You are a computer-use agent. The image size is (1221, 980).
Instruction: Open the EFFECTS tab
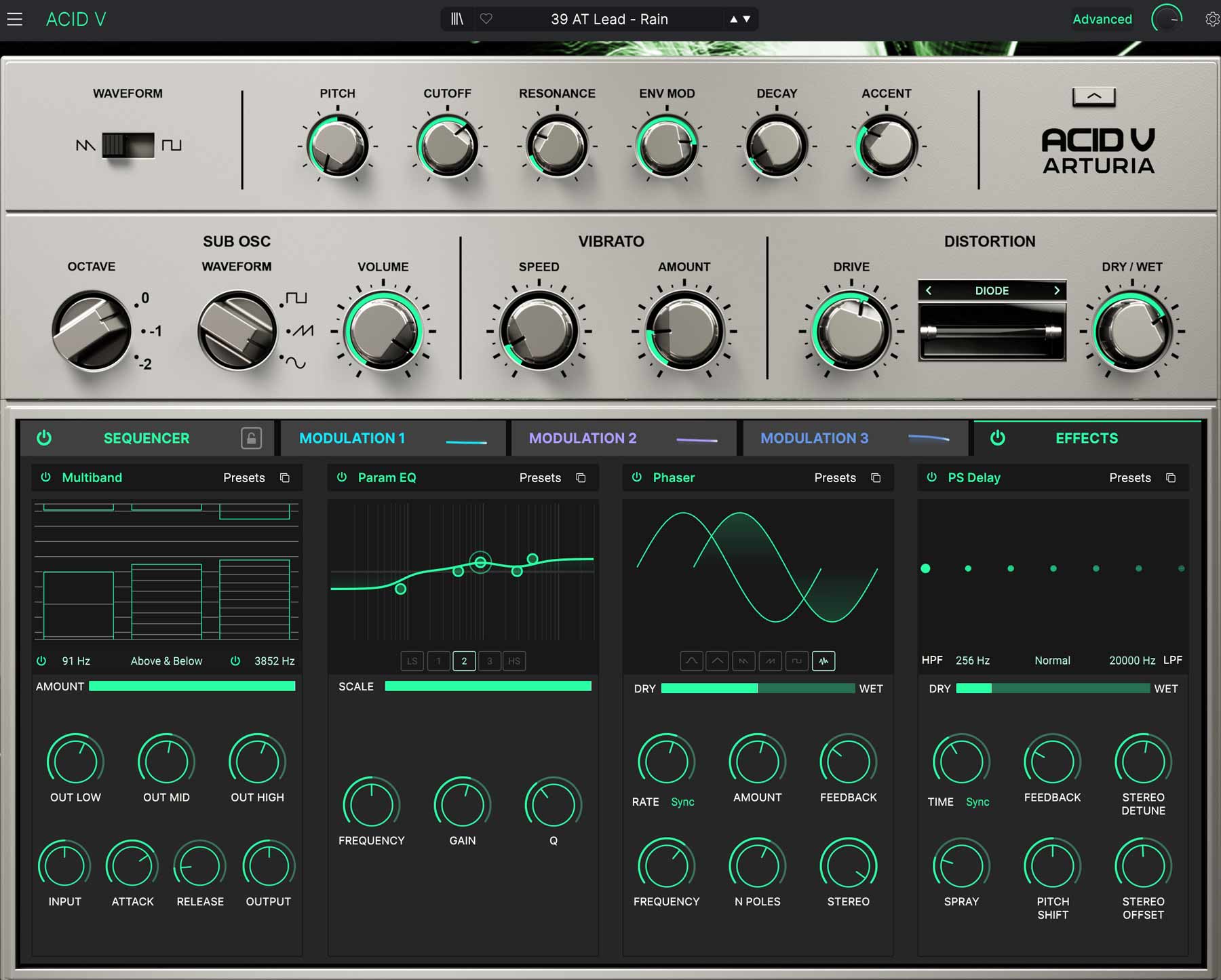1086,438
